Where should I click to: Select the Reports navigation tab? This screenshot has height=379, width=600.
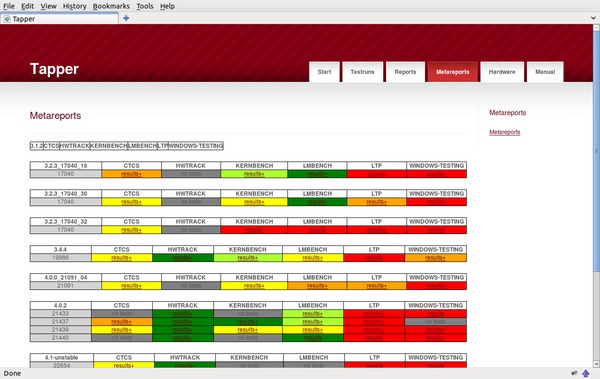point(405,72)
